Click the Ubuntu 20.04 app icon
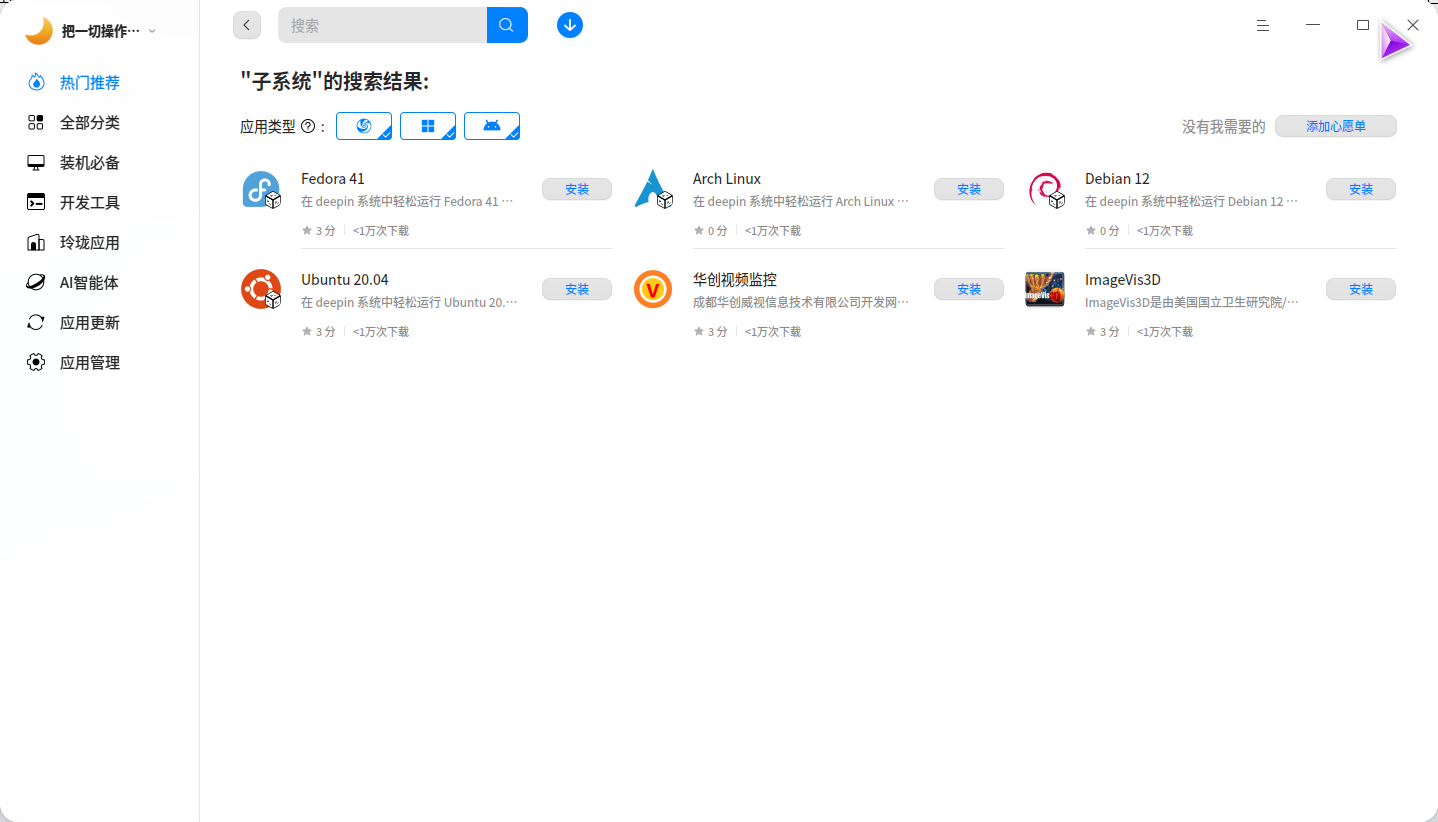The width and height of the screenshot is (1438, 822). [x=261, y=289]
